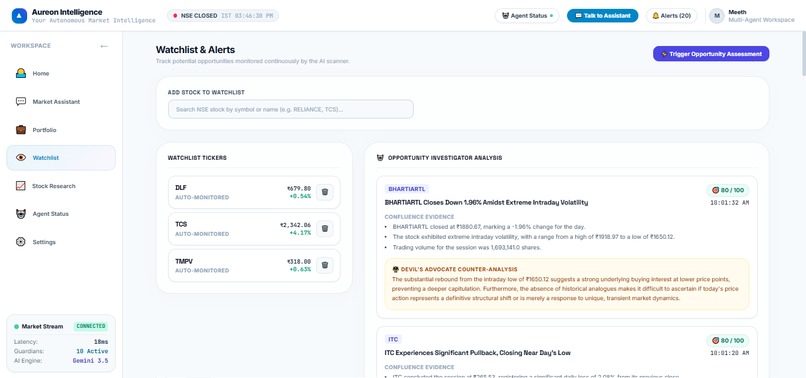Click the DLF price ₹679.80
This screenshot has width=806, height=378.
[x=299, y=189]
